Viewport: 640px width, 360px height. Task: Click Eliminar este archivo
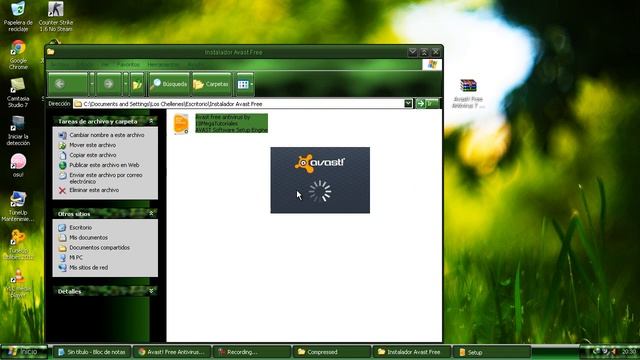point(89,190)
